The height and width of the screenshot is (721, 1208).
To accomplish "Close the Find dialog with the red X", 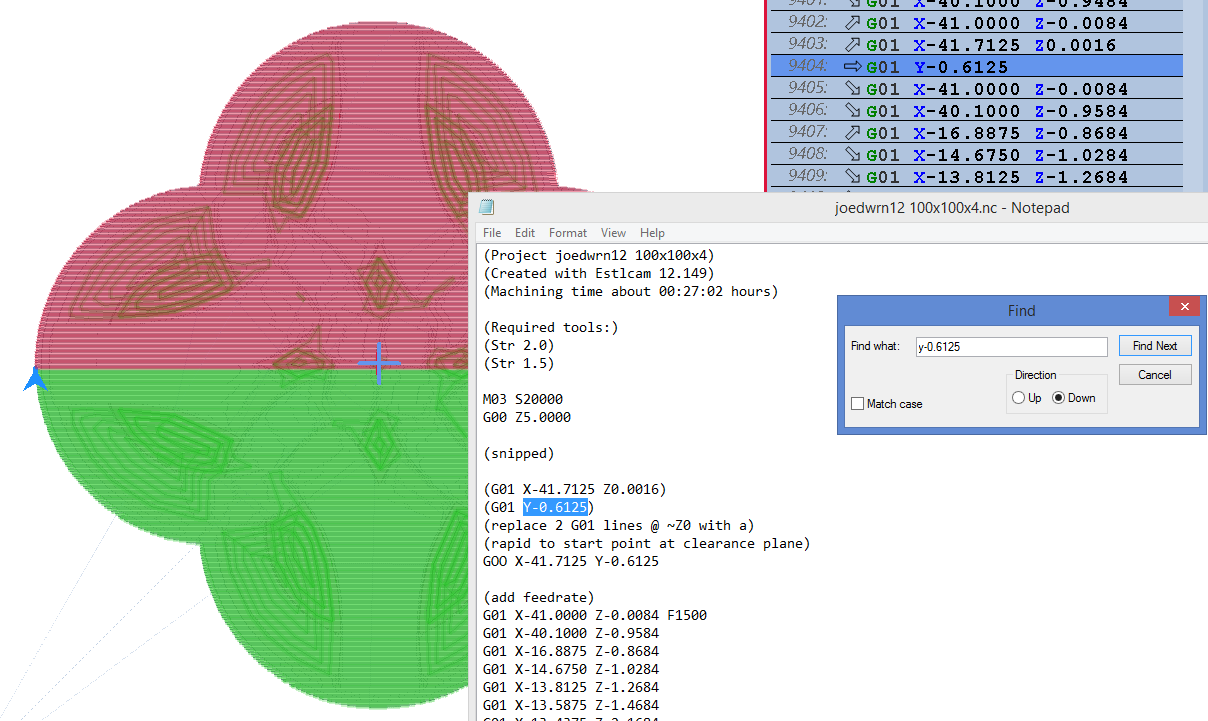I will point(1184,307).
